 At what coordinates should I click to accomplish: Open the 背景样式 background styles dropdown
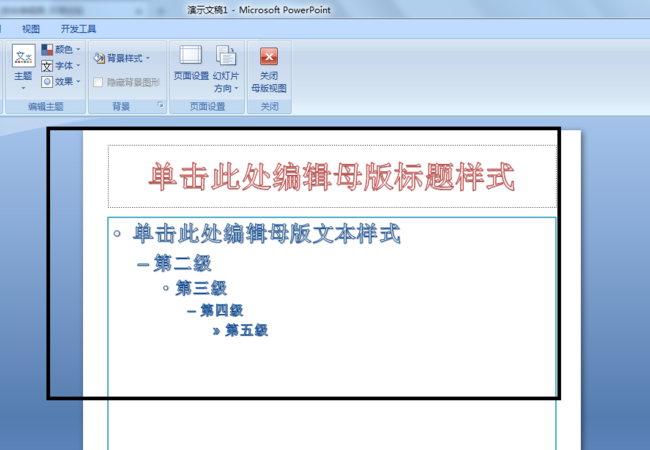tap(122, 58)
